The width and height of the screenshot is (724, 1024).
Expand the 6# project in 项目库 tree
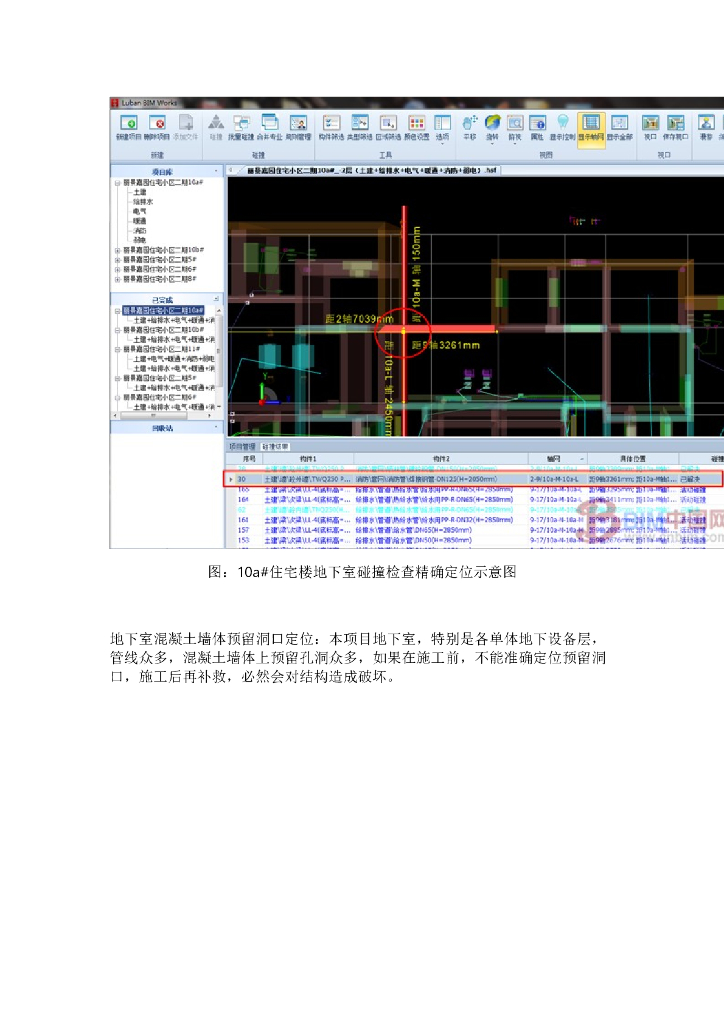(x=118, y=269)
